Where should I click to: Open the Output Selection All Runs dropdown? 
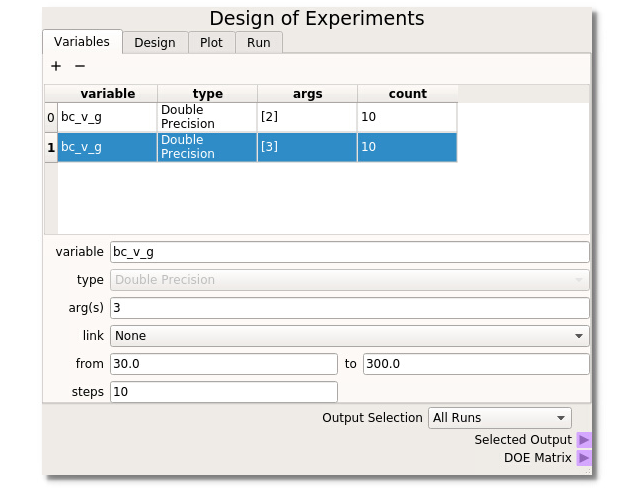click(499, 418)
